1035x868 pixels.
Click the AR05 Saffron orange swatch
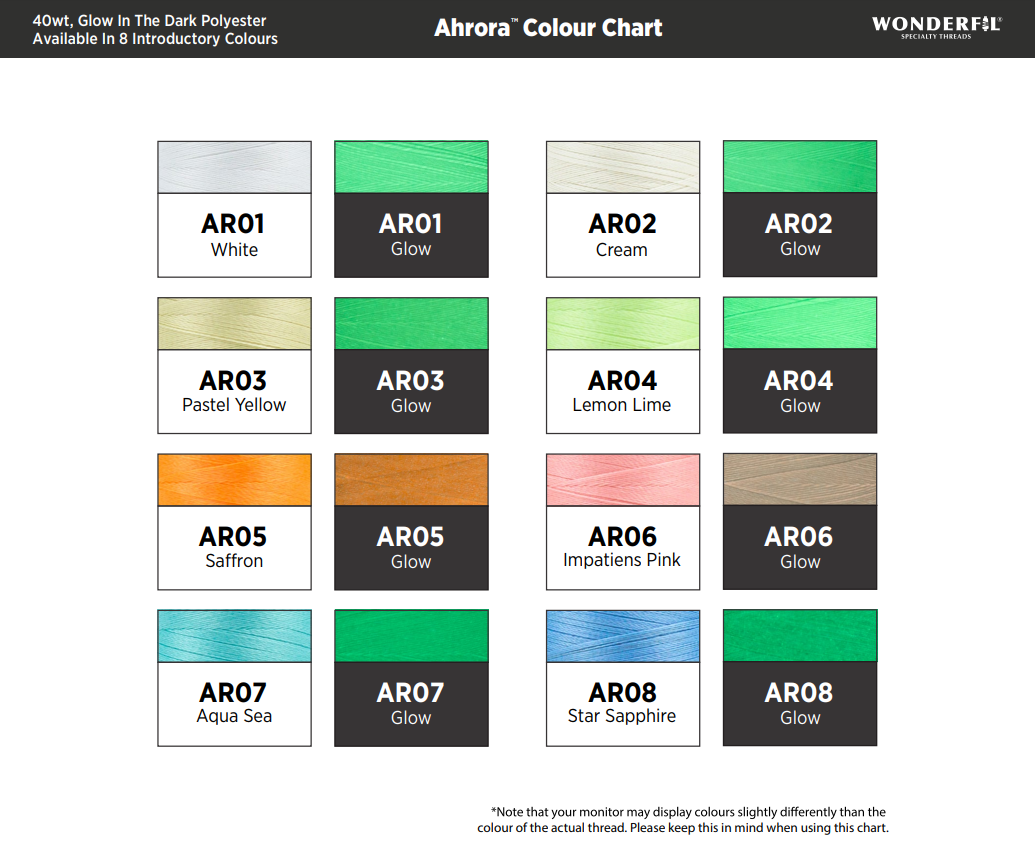point(234,480)
